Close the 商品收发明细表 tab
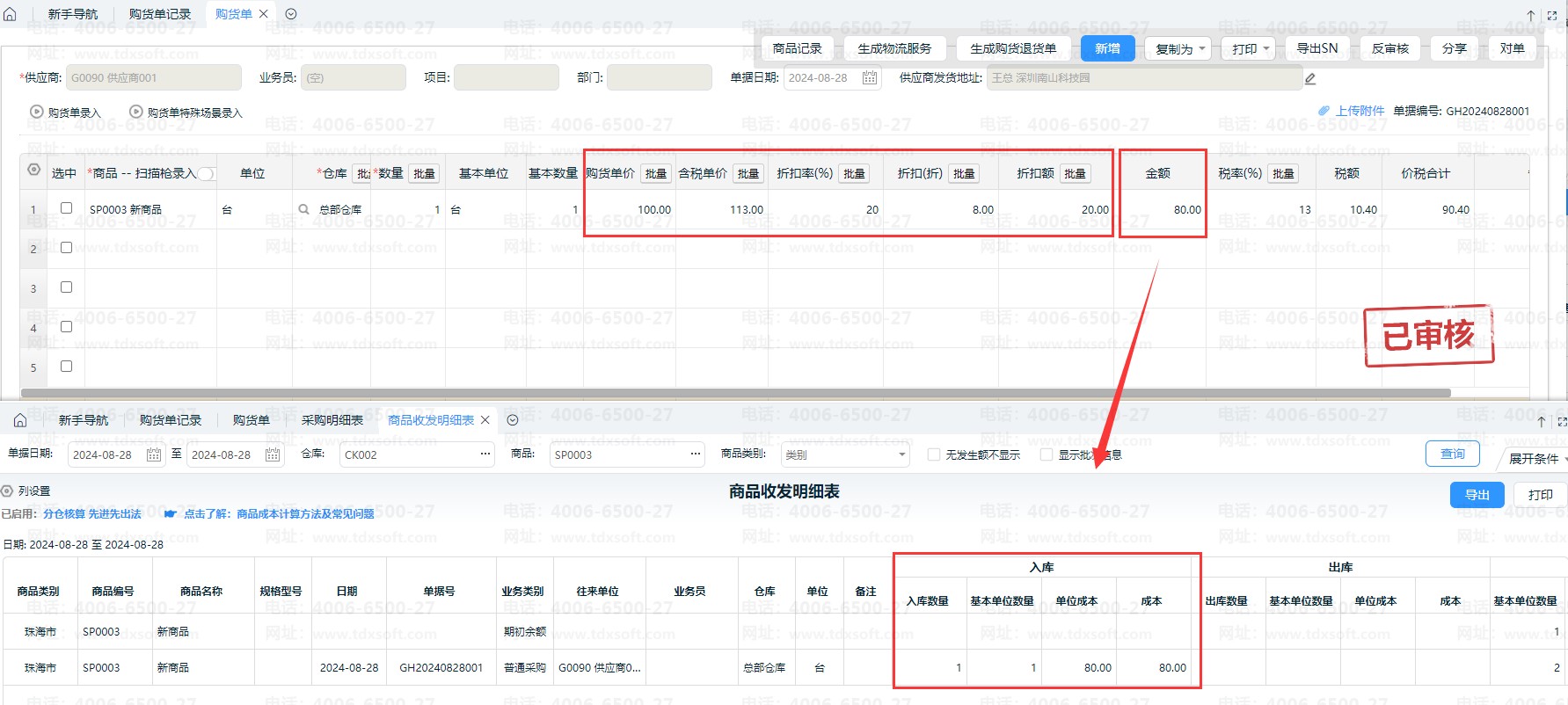The width and height of the screenshot is (1568, 705). point(485,420)
